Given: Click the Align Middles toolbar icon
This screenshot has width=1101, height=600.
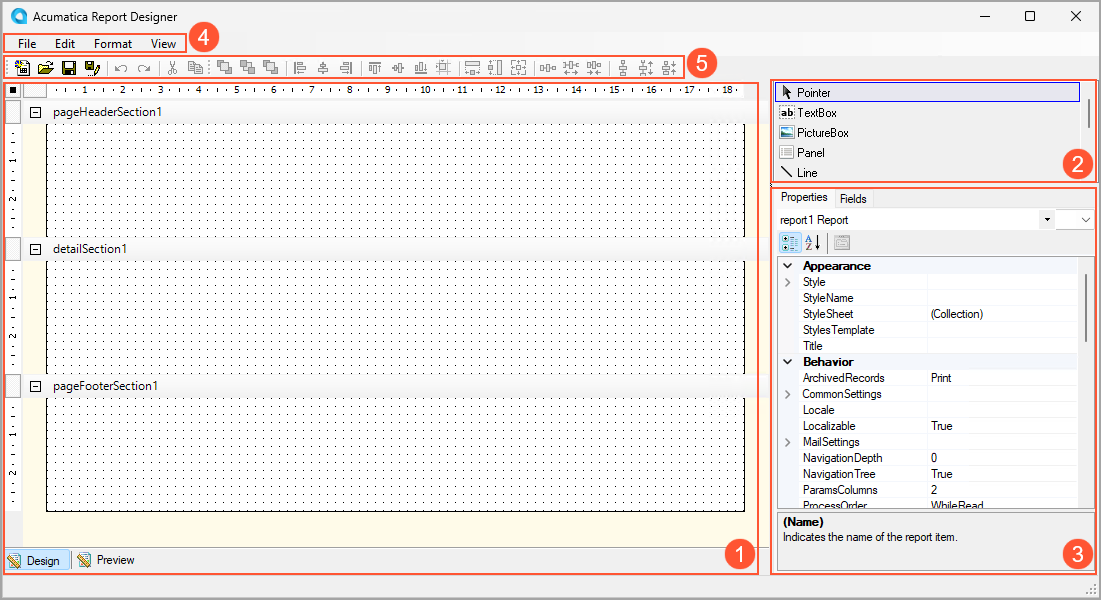Looking at the screenshot, I should pyautogui.click(x=398, y=67).
